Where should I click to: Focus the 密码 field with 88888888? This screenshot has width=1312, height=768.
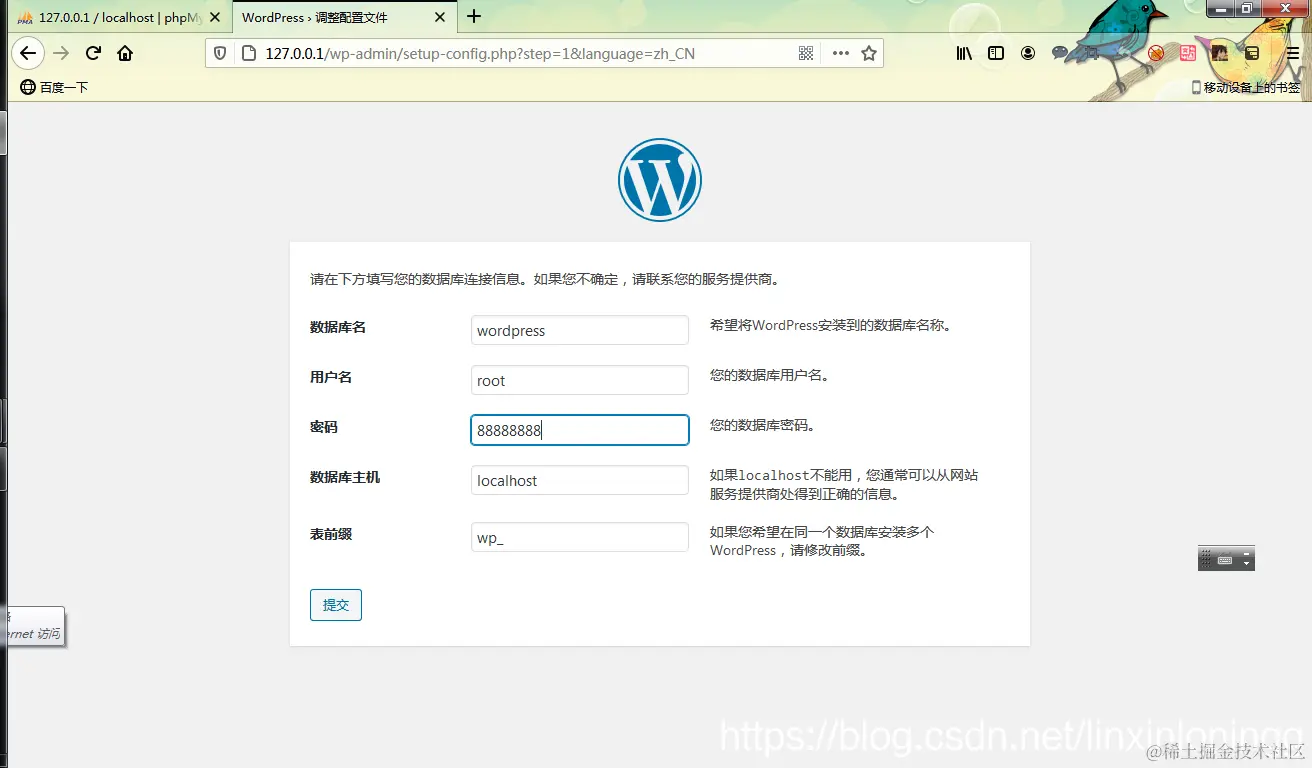coord(580,430)
